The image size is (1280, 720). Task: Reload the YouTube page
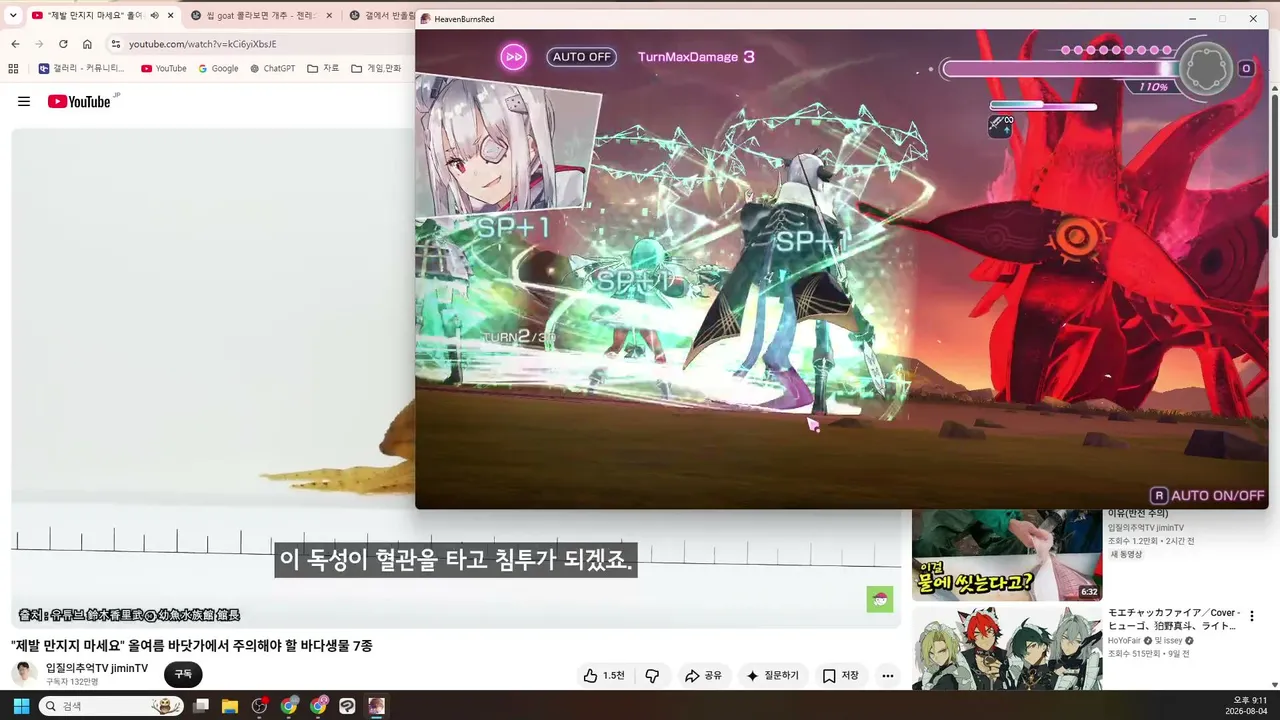point(63,44)
